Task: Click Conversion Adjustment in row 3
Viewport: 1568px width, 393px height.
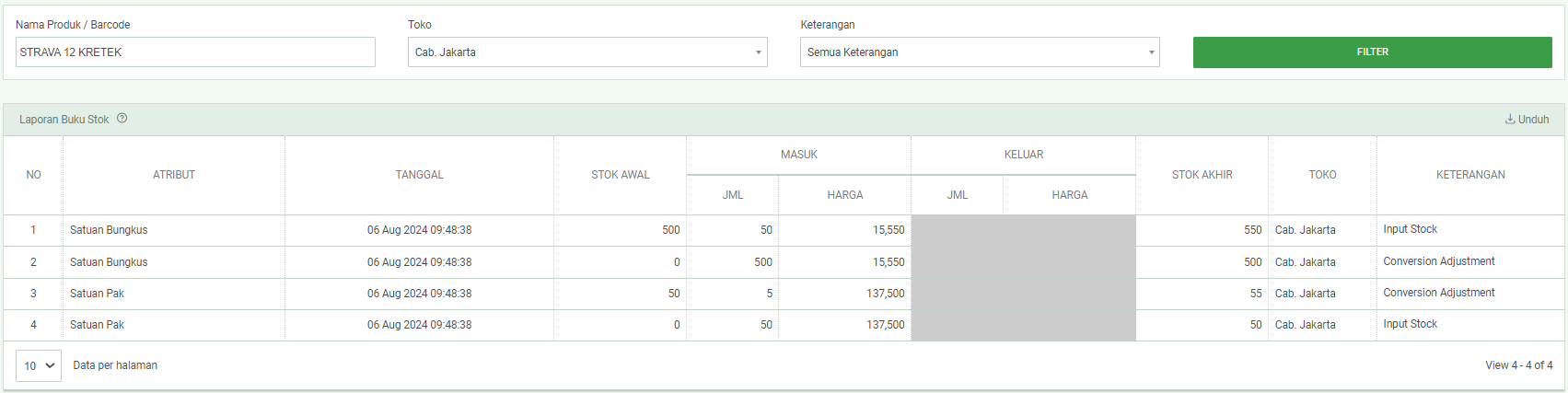Action: tap(1438, 293)
